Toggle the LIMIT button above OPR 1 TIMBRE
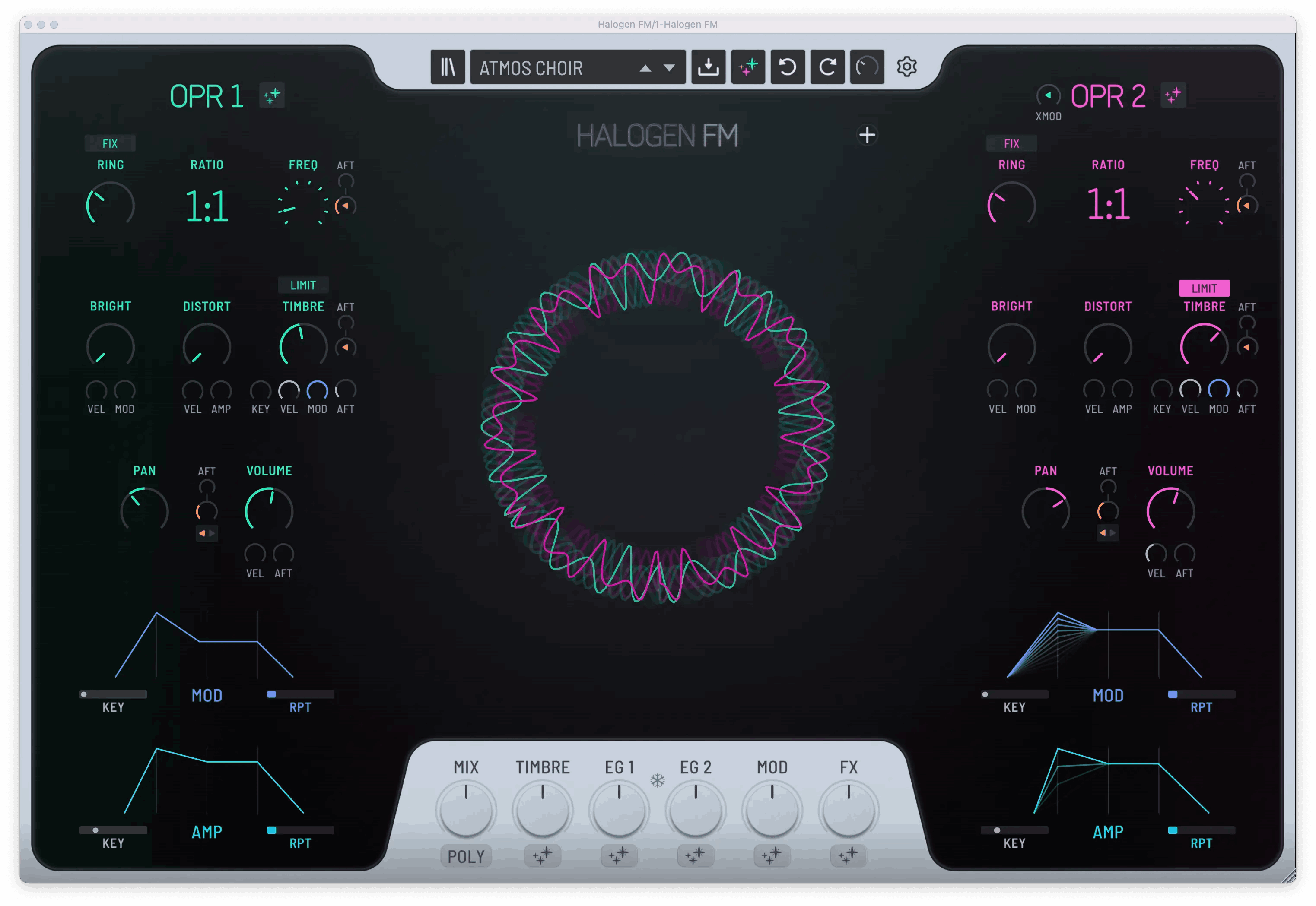This screenshot has width=1316, height=906. (x=303, y=285)
